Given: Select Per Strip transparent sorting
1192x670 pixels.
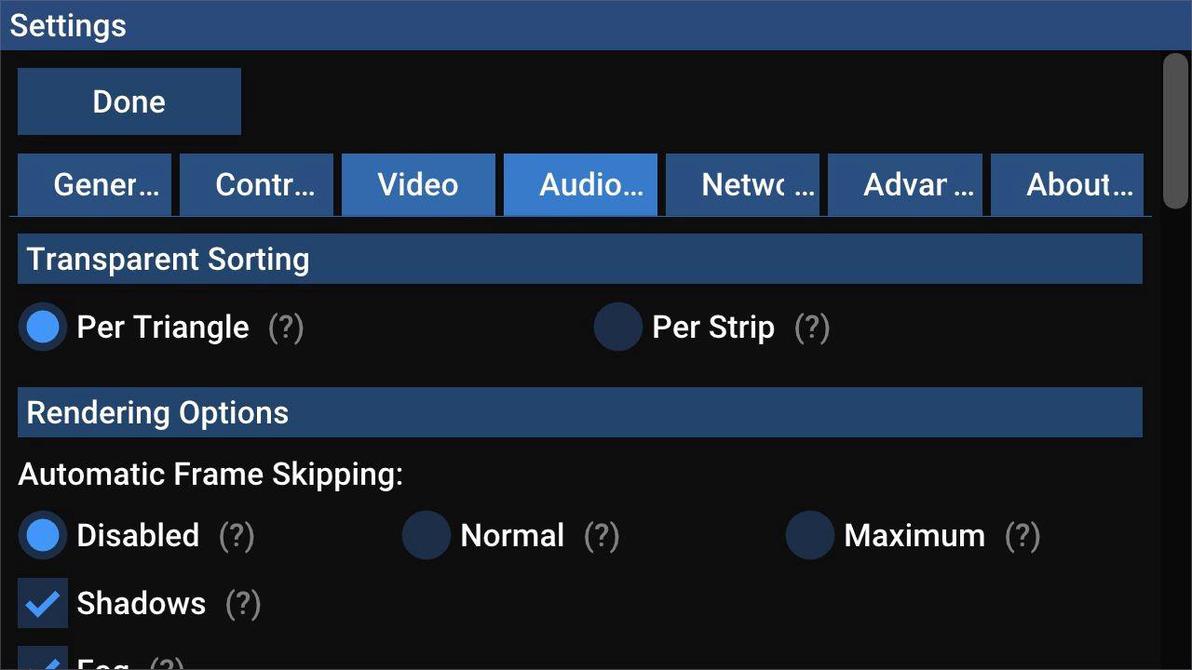Looking at the screenshot, I should click(616, 324).
